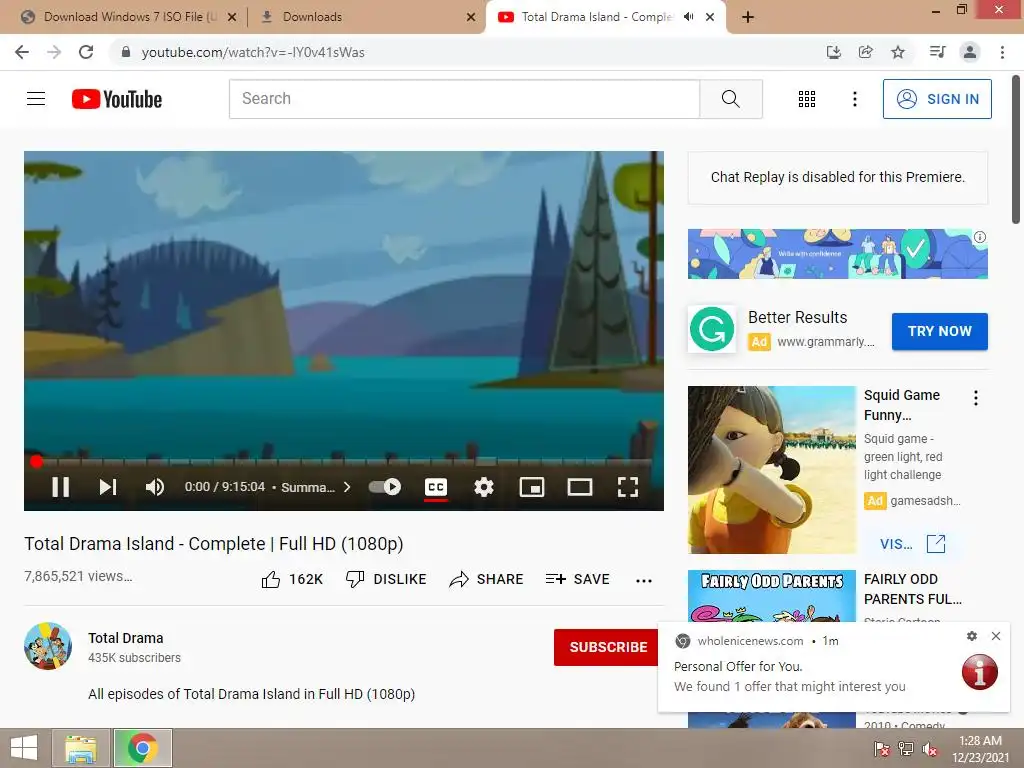This screenshot has width=1024, height=768.
Task: Switch to Download Windows 7 ISO tab
Action: 129,17
